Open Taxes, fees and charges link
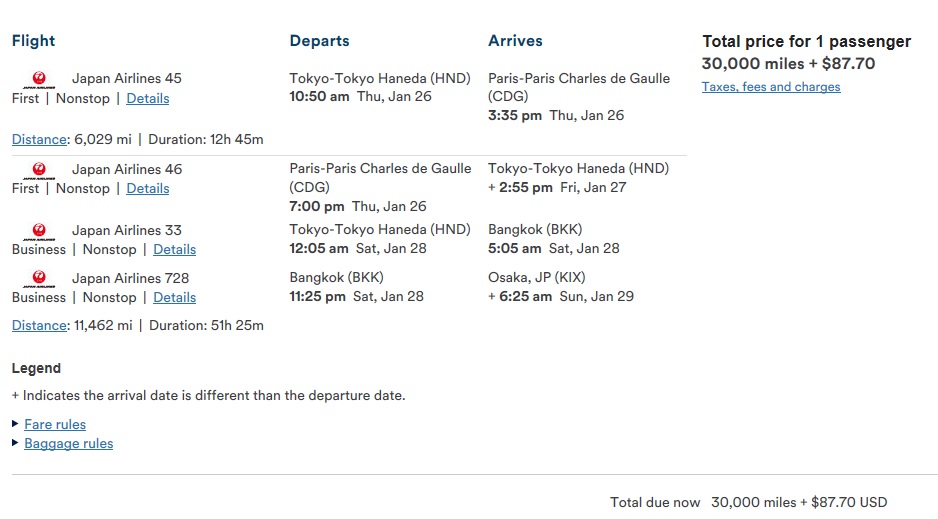The width and height of the screenshot is (938, 519). [x=771, y=87]
